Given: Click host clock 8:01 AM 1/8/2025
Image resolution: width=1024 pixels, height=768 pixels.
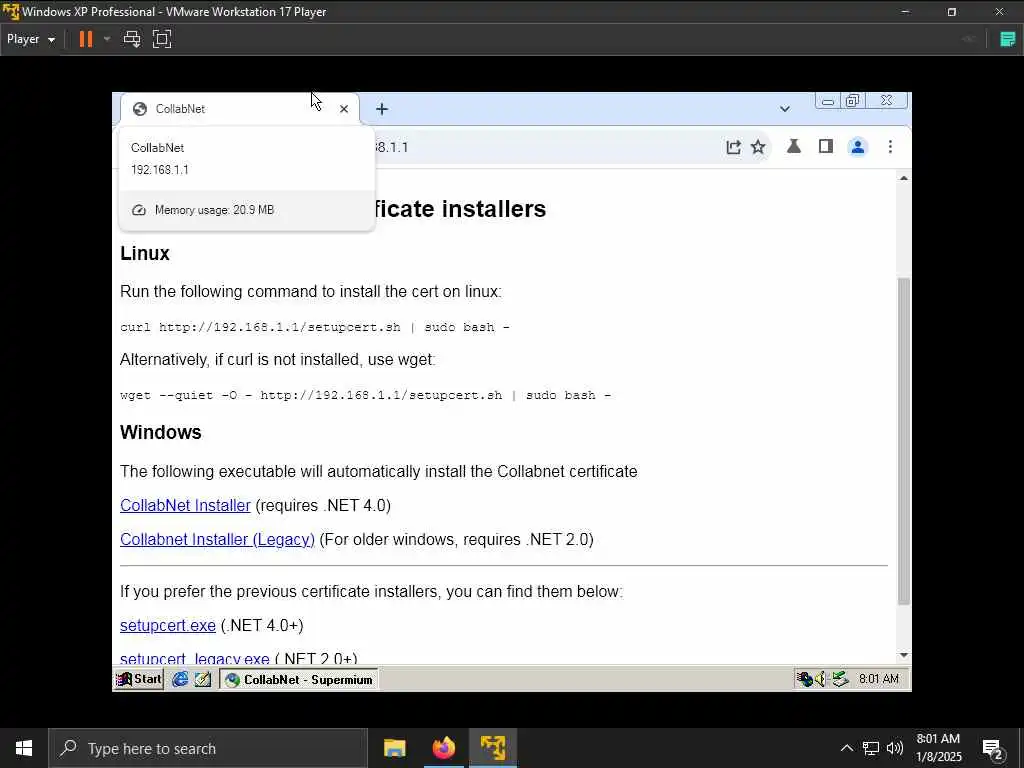Looking at the screenshot, I should tap(938, 748).
